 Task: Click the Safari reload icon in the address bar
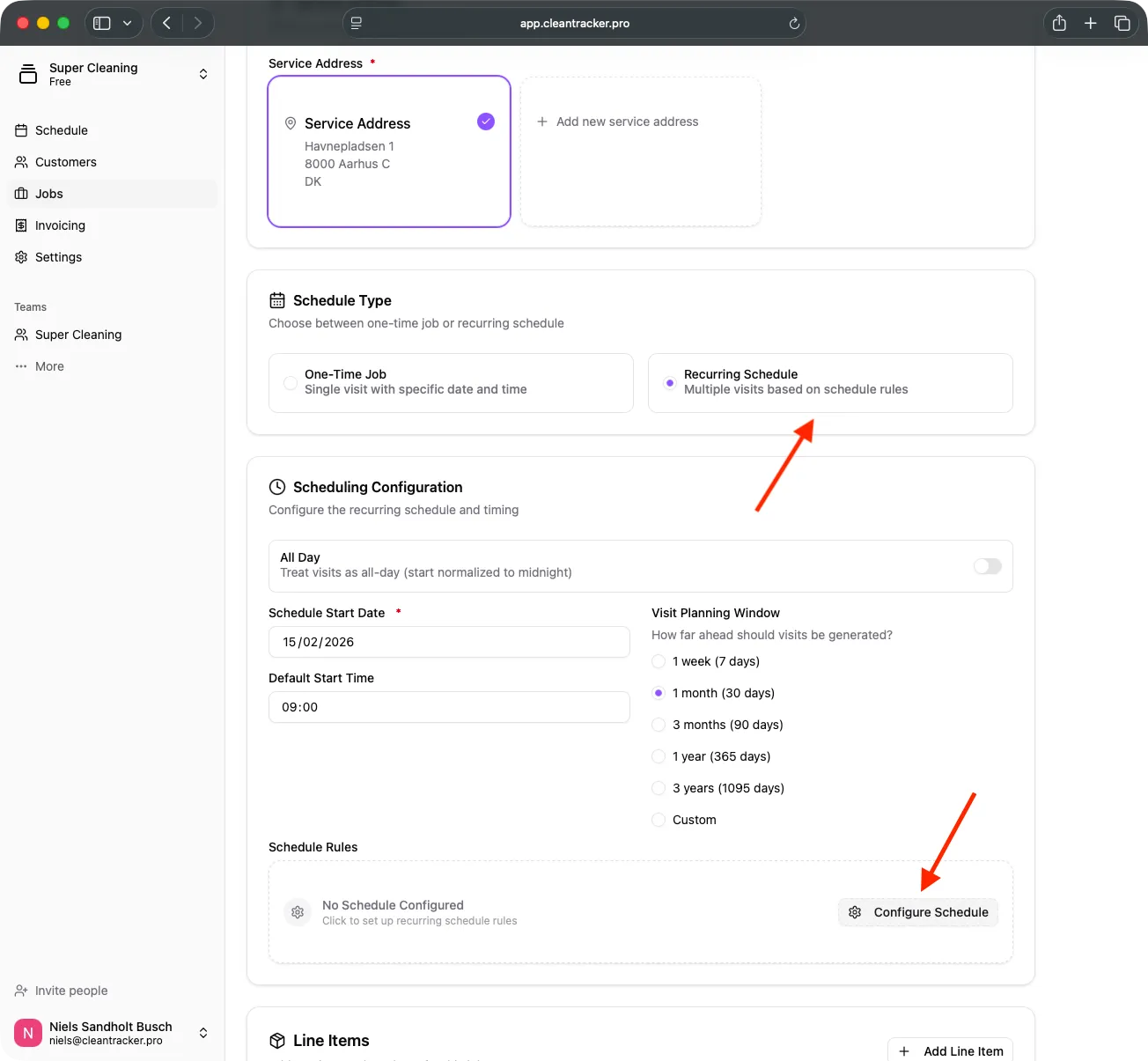[x=793, y=23]
